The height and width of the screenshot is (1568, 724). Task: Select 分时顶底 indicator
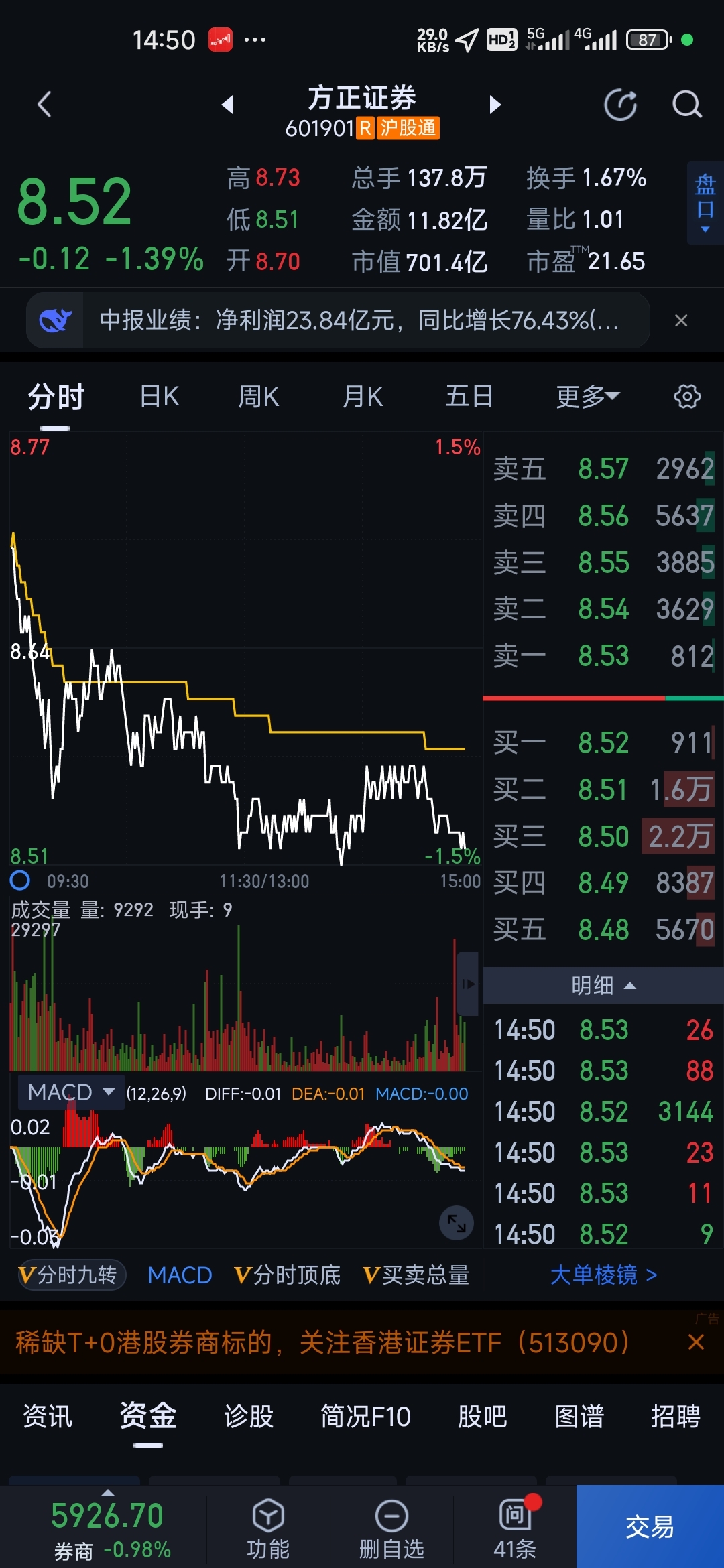pos(287,1275)
